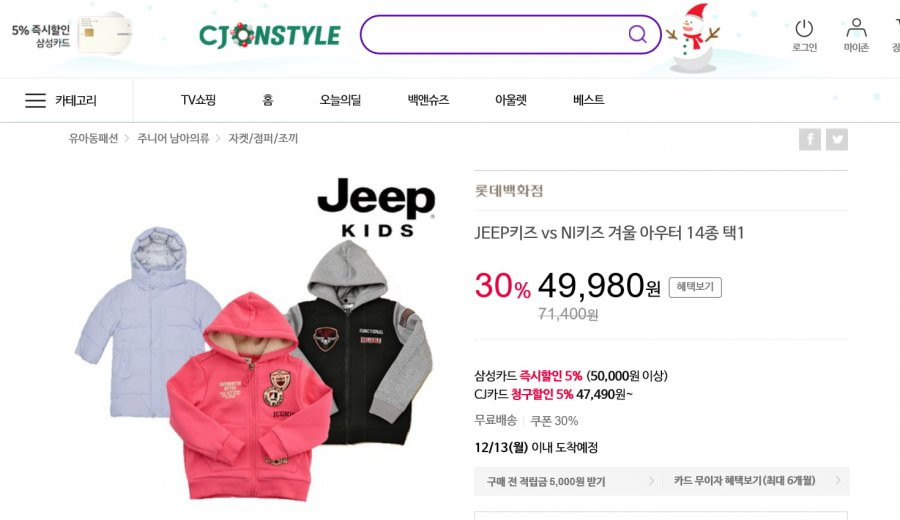This screenshot has height=520, width=900.
Task: Open the My Zone person icon
Action: click(x=856, y=28)
